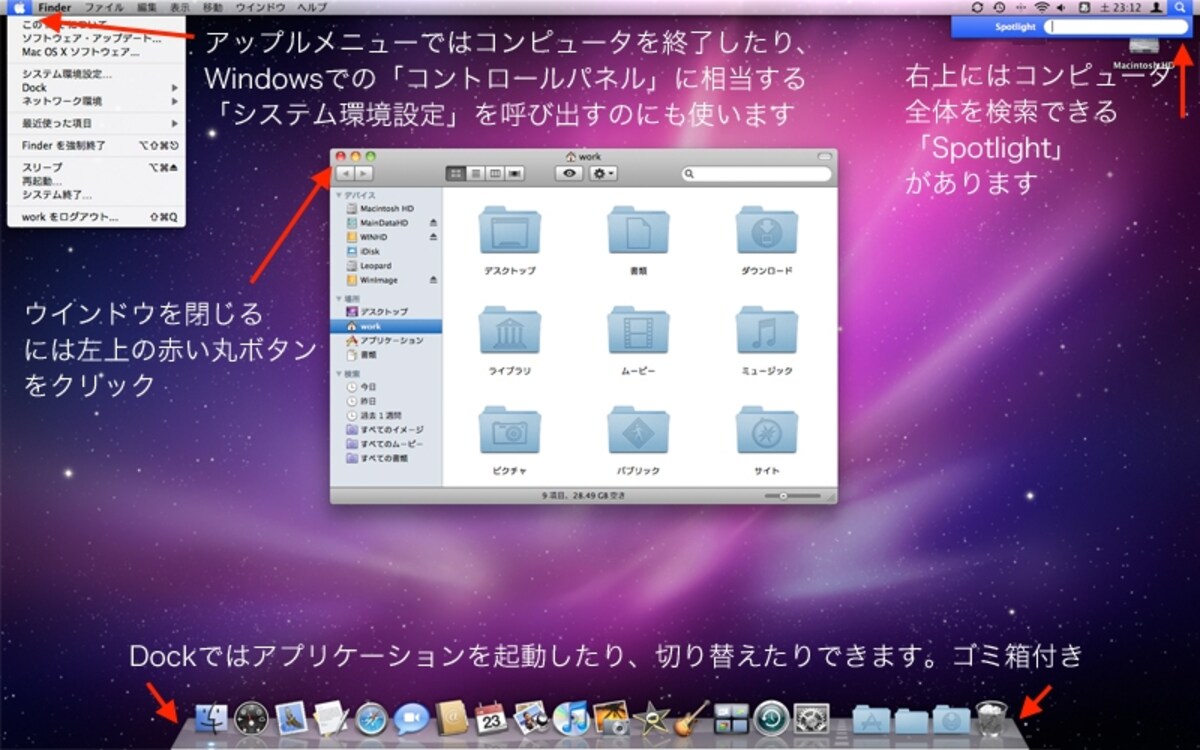Screen dimensions: 1200x750
Task: Launch iCal calendar icon in Dock
Action: pos(491,718)
